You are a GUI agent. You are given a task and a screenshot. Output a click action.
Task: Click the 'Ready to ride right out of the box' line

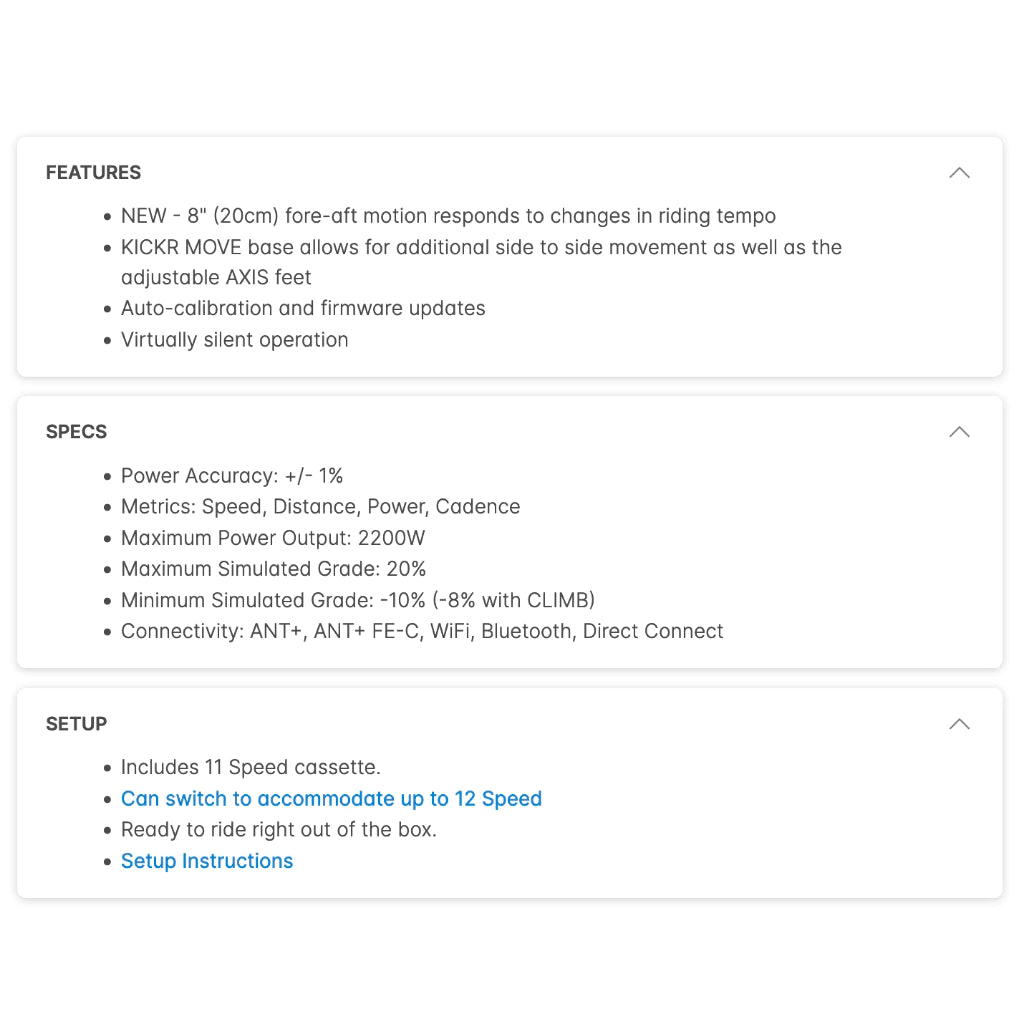coord(279,830)
